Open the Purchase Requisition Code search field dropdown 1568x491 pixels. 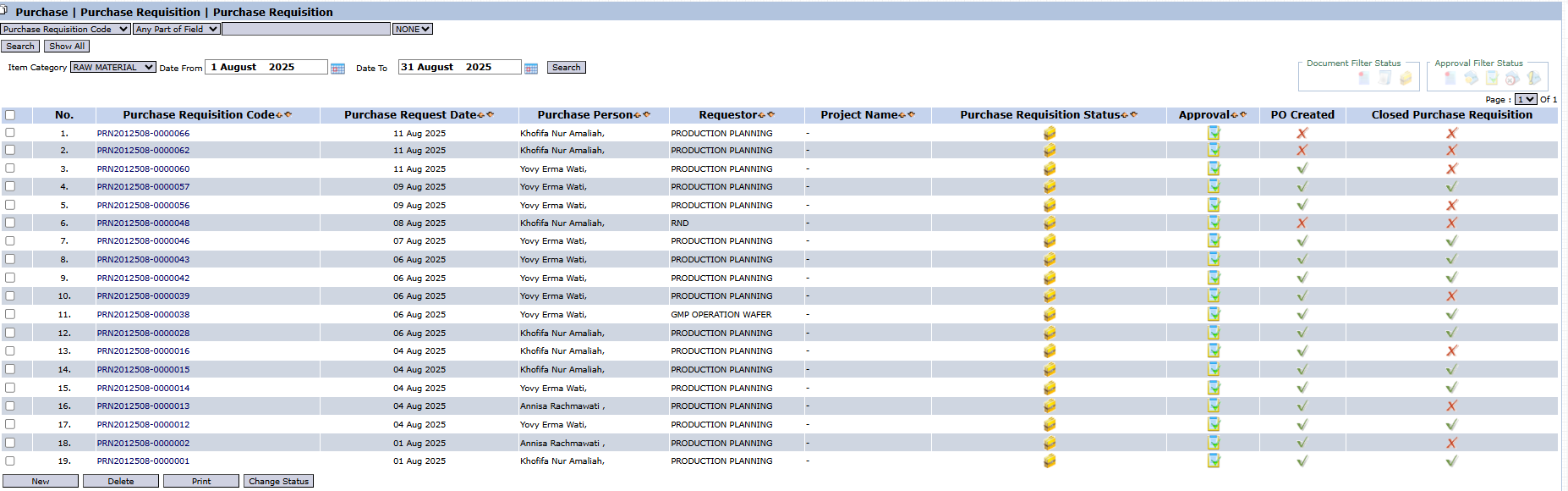[x=65, y=29]
